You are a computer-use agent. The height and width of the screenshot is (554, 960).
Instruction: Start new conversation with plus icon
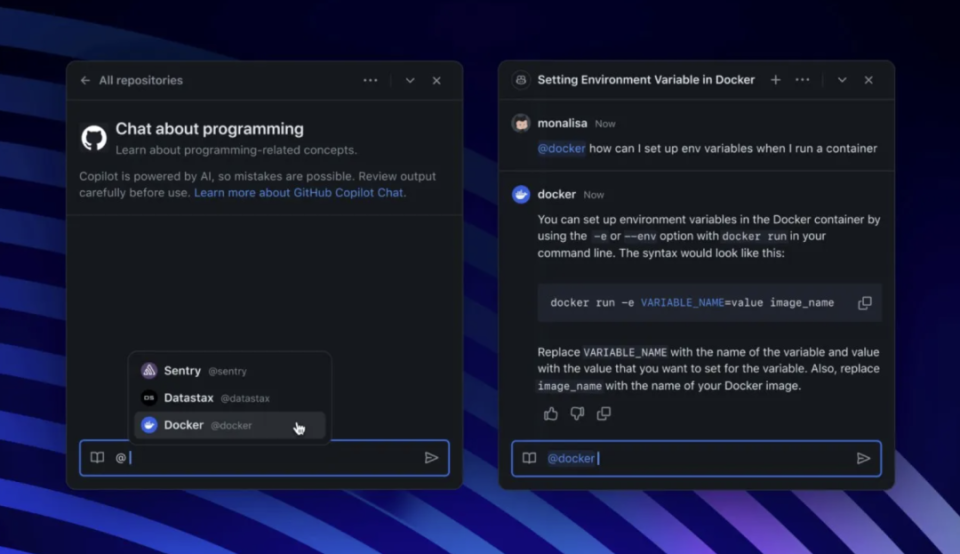pyautogui.click(x=775, y=80)
